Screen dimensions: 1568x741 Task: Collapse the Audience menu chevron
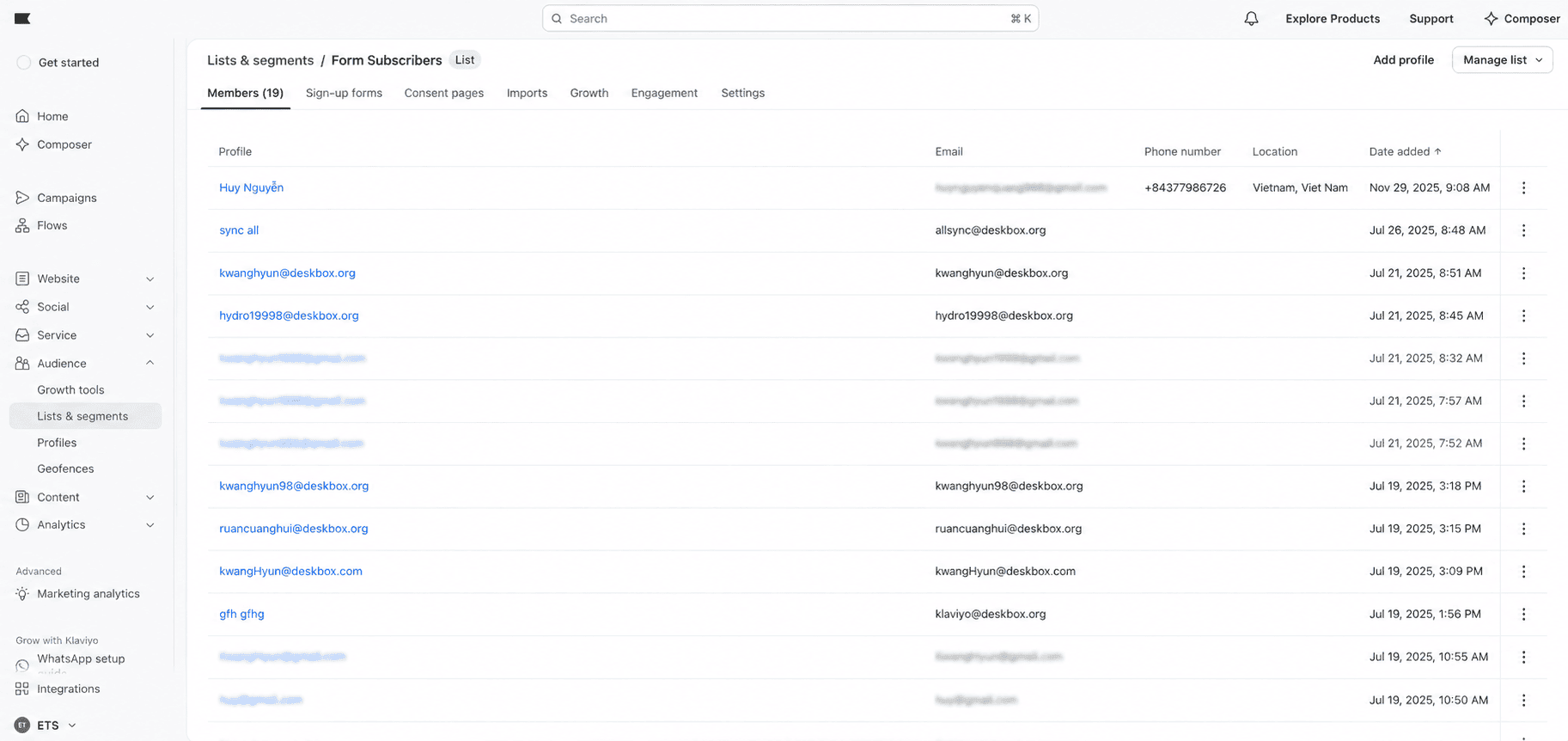150,363
